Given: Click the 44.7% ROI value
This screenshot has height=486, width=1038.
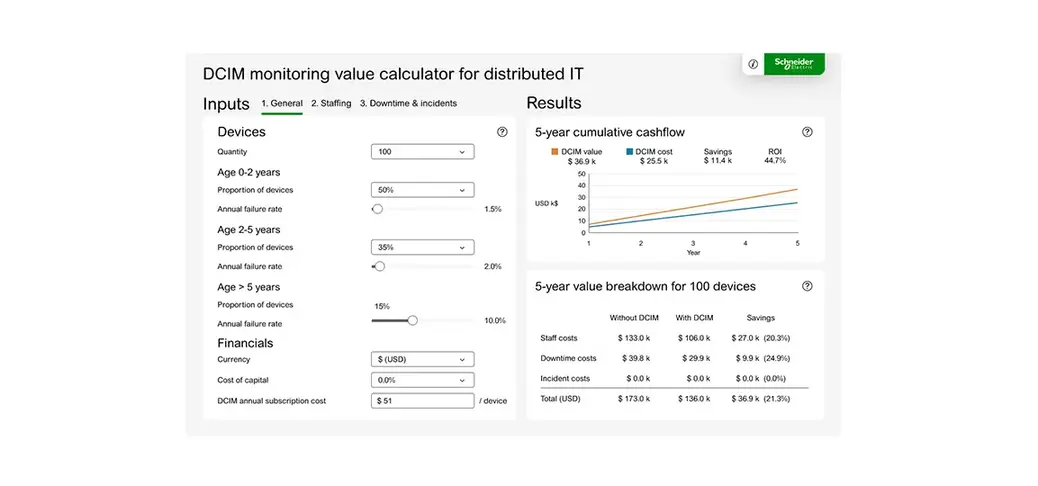Looking at the screenshot, I should [775, 161].
